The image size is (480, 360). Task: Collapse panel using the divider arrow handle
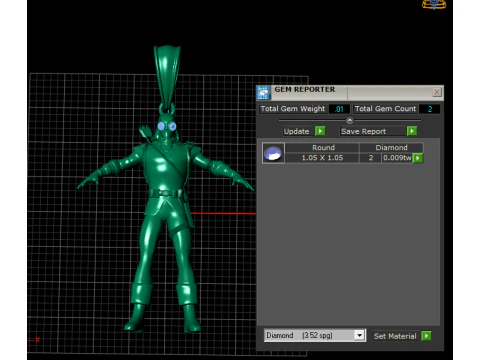[350, 120]
